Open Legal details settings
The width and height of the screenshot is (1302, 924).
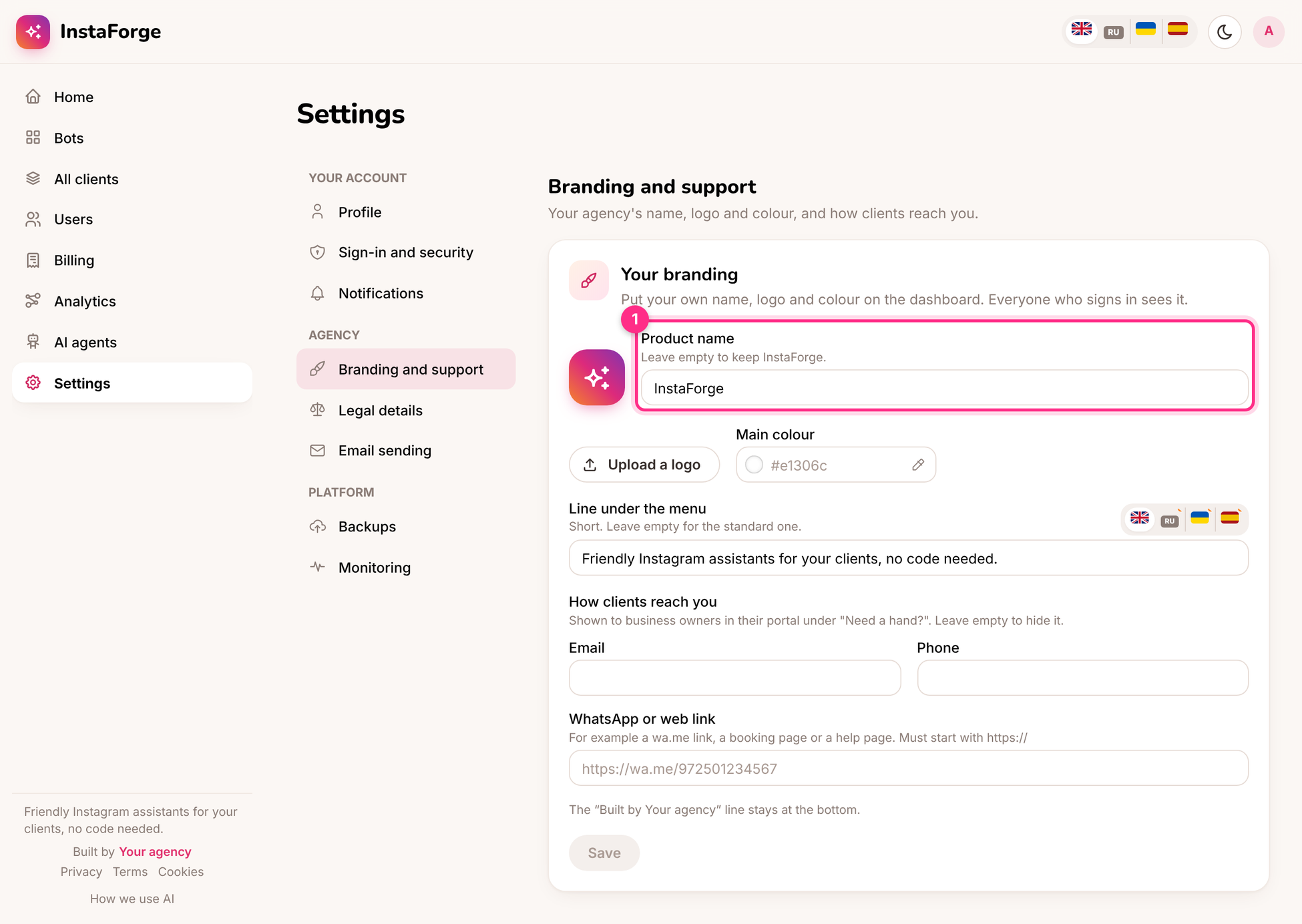(406, 410)
